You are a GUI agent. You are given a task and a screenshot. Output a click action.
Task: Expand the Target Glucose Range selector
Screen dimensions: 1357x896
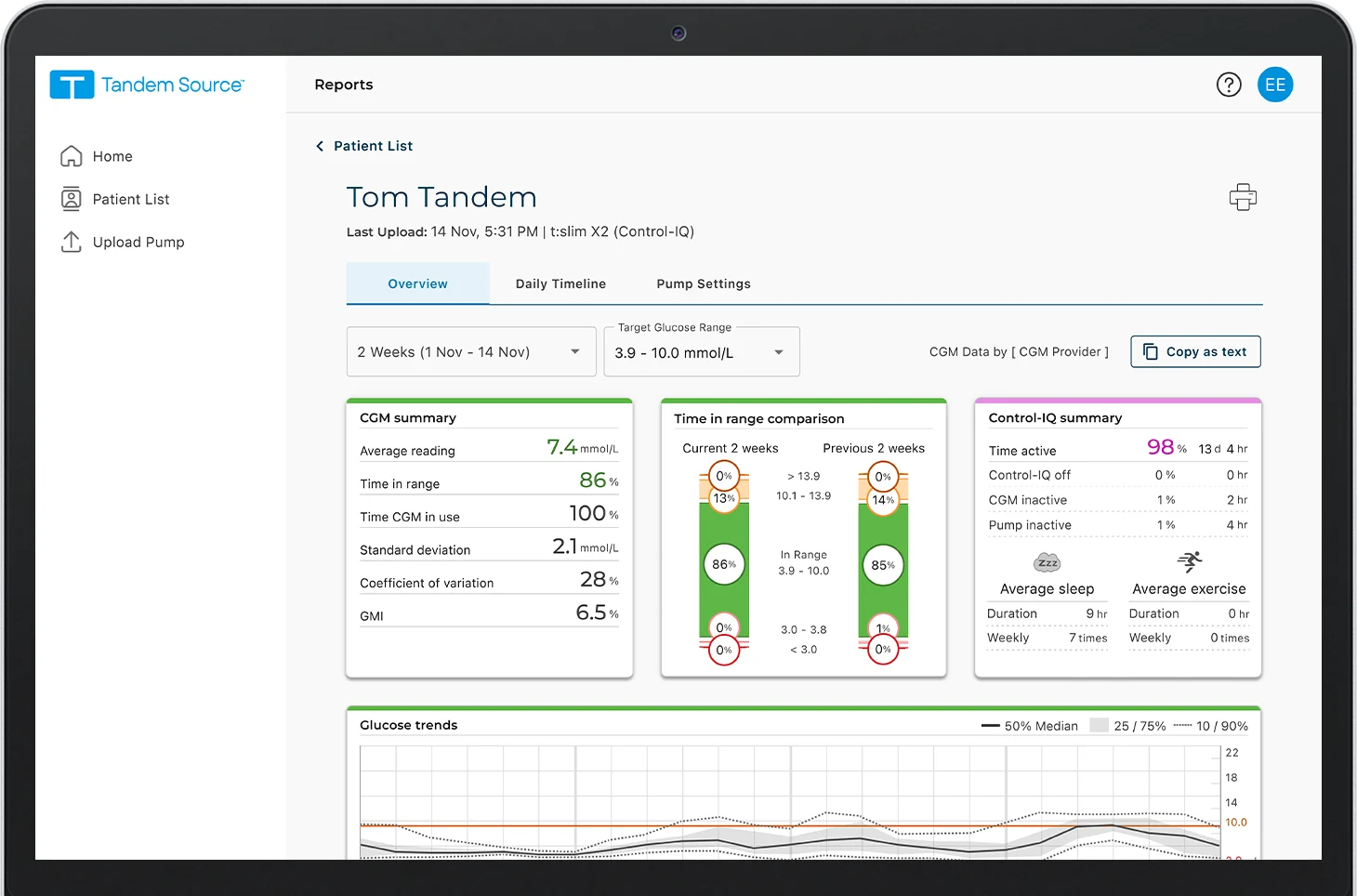(x=701, y=353)
